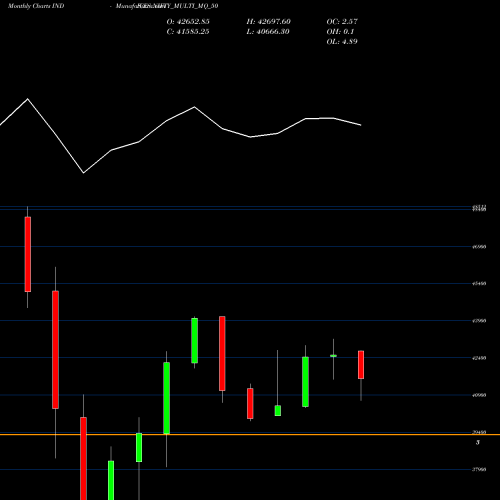
Task: Select the high value H: 42697.60
Action: tap(269, 21)
